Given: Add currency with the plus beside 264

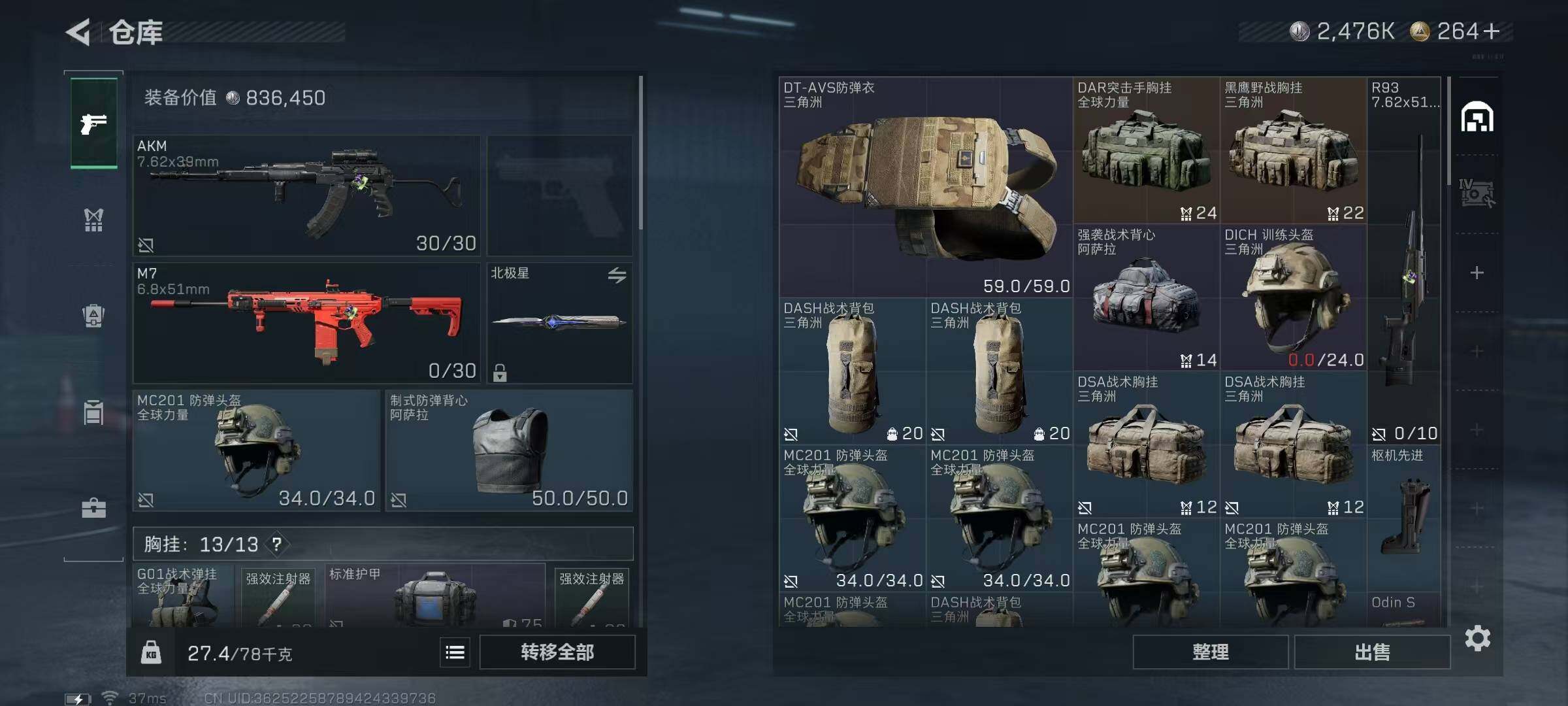Looking at the screenshot, I should (1492, 31).
